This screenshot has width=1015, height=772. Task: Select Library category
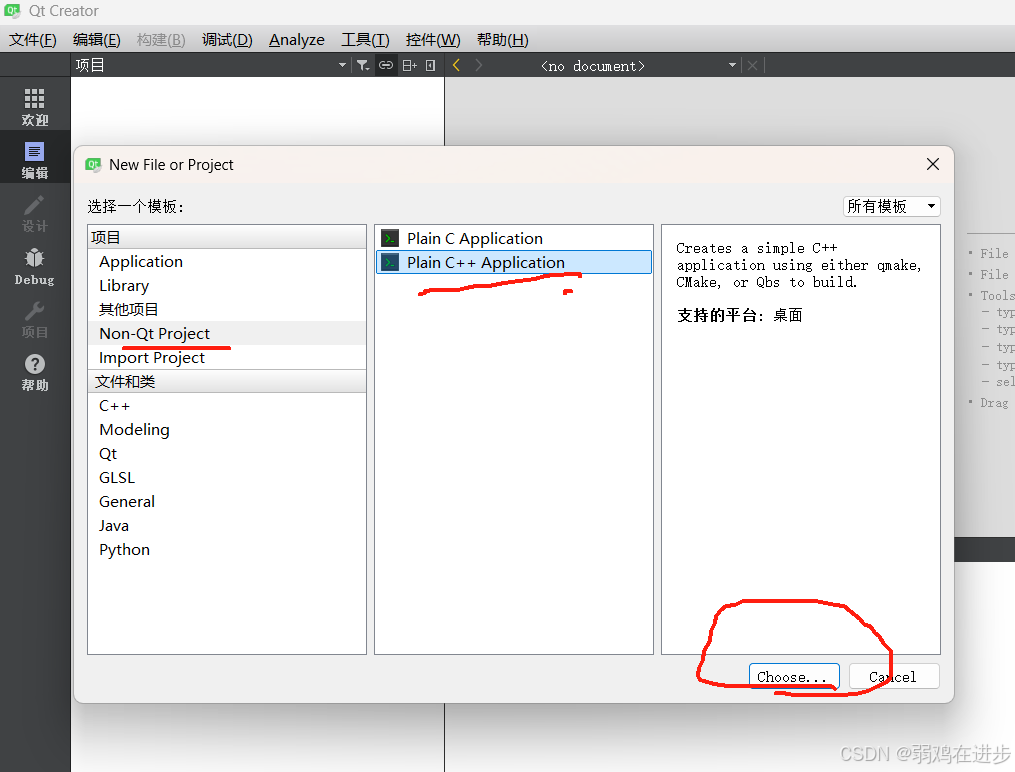click(x=227, y=285)
